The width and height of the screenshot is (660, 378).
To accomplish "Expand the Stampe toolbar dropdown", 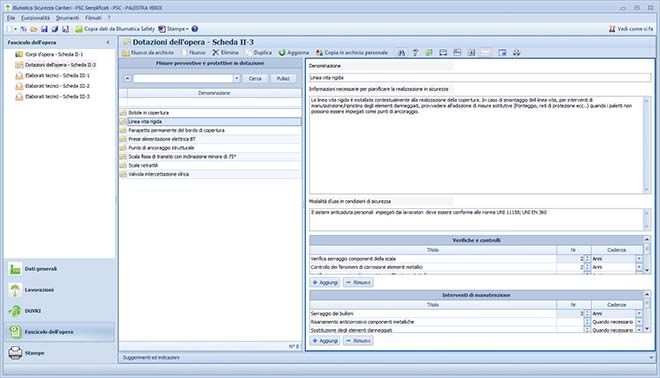I will click(187, 29).
